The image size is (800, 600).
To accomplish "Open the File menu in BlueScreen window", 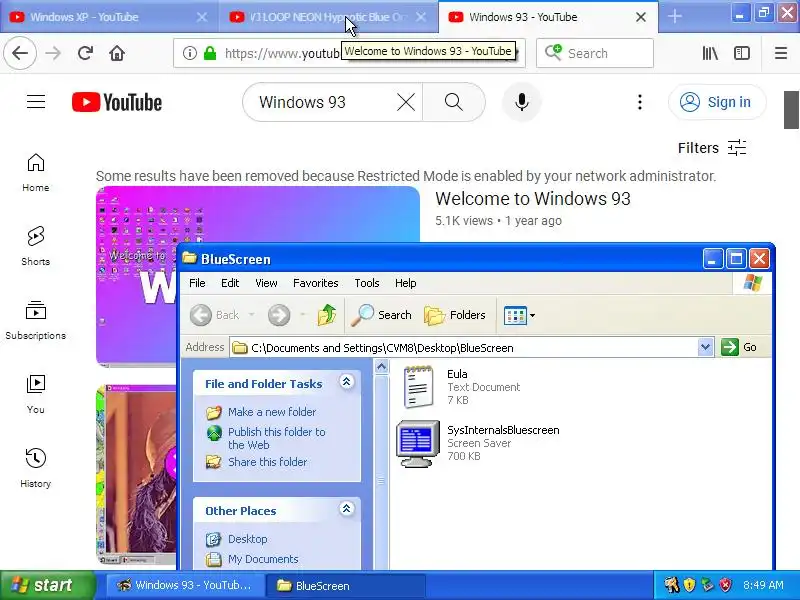I will (x=197, y=283).
